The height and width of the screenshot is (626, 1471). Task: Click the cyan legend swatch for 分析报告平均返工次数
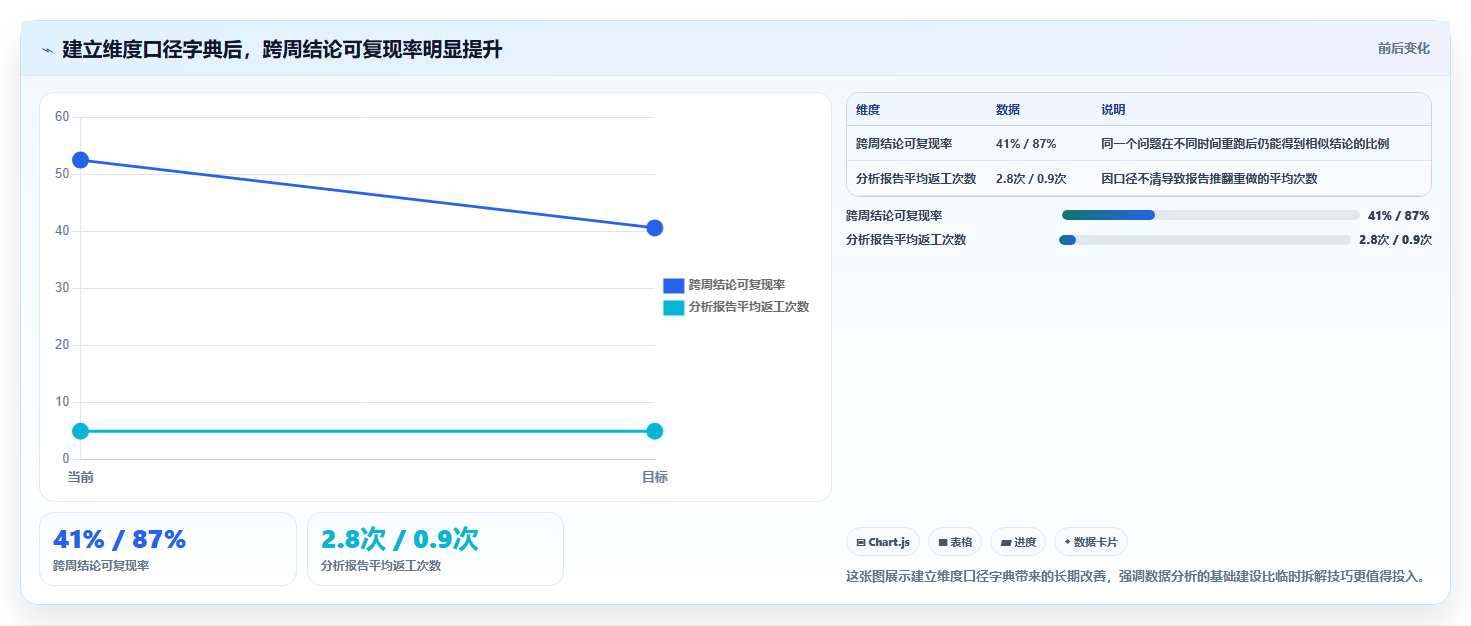(x=674, y=307)
